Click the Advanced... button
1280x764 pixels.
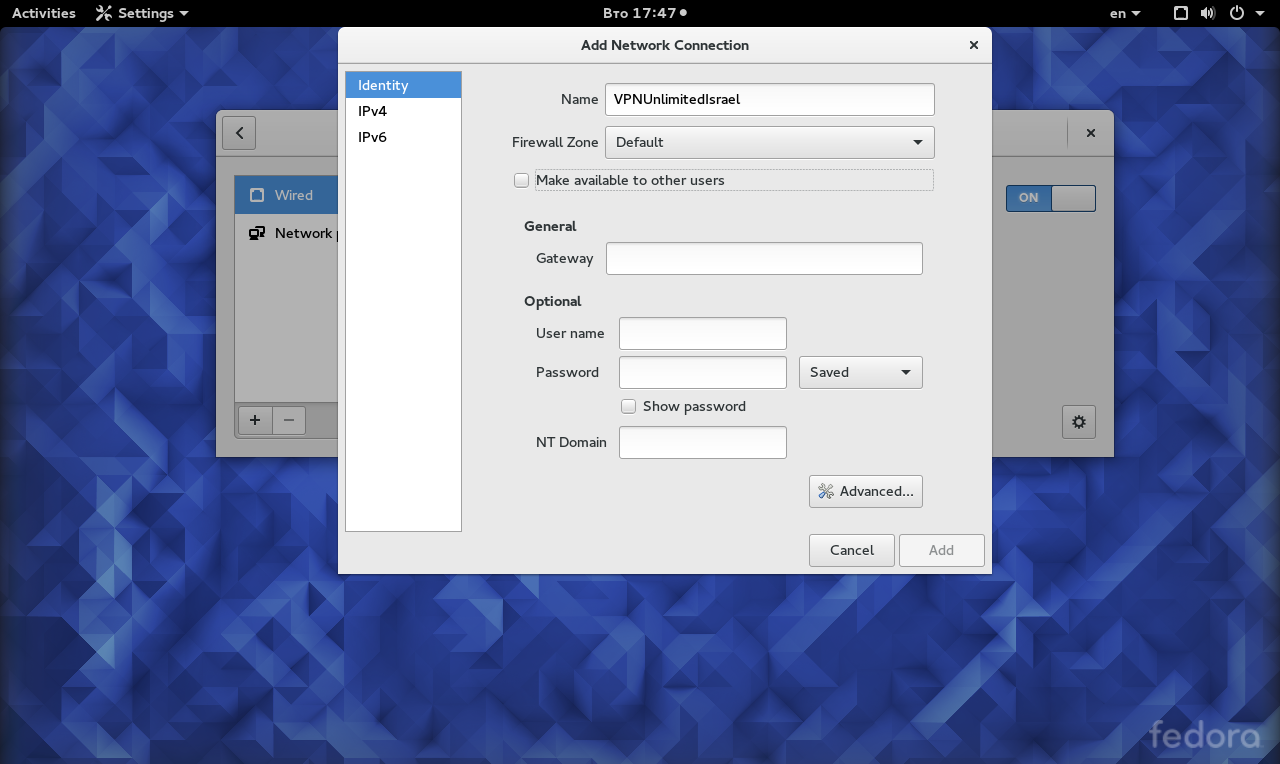click(866, 491)
